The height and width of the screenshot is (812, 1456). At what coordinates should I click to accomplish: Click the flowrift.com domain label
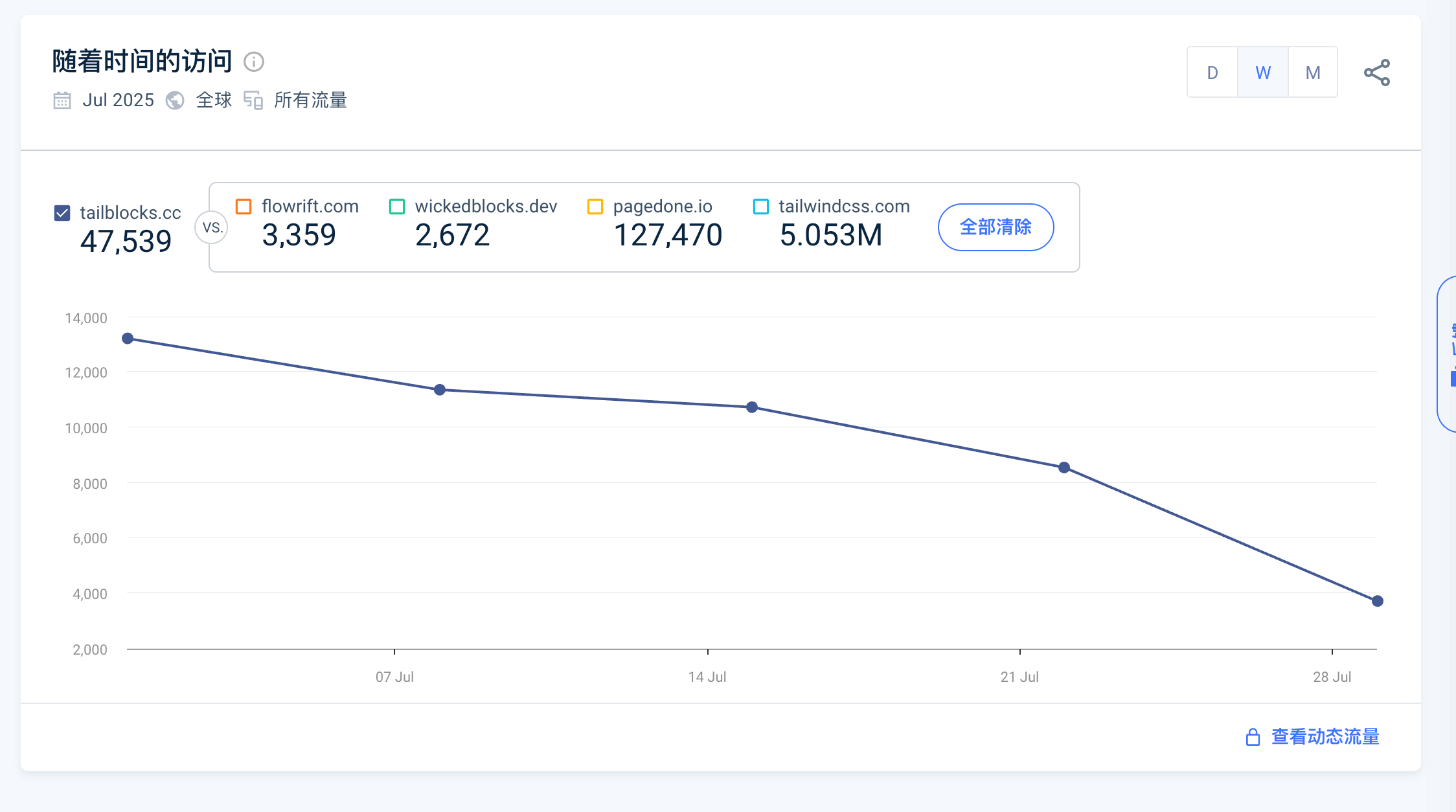click(x=310, y=207)
